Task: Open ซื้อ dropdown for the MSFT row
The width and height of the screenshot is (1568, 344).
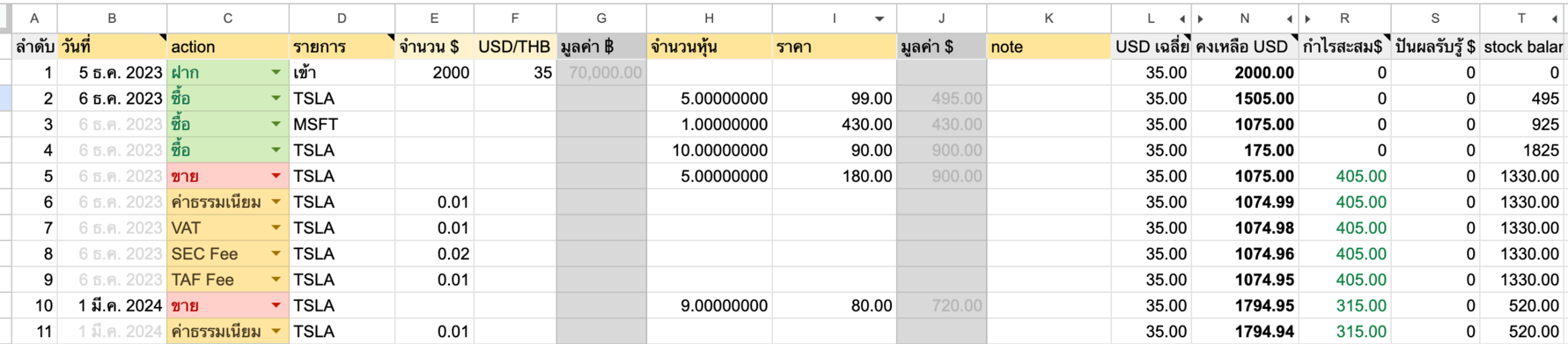Action: coord(276,124)
